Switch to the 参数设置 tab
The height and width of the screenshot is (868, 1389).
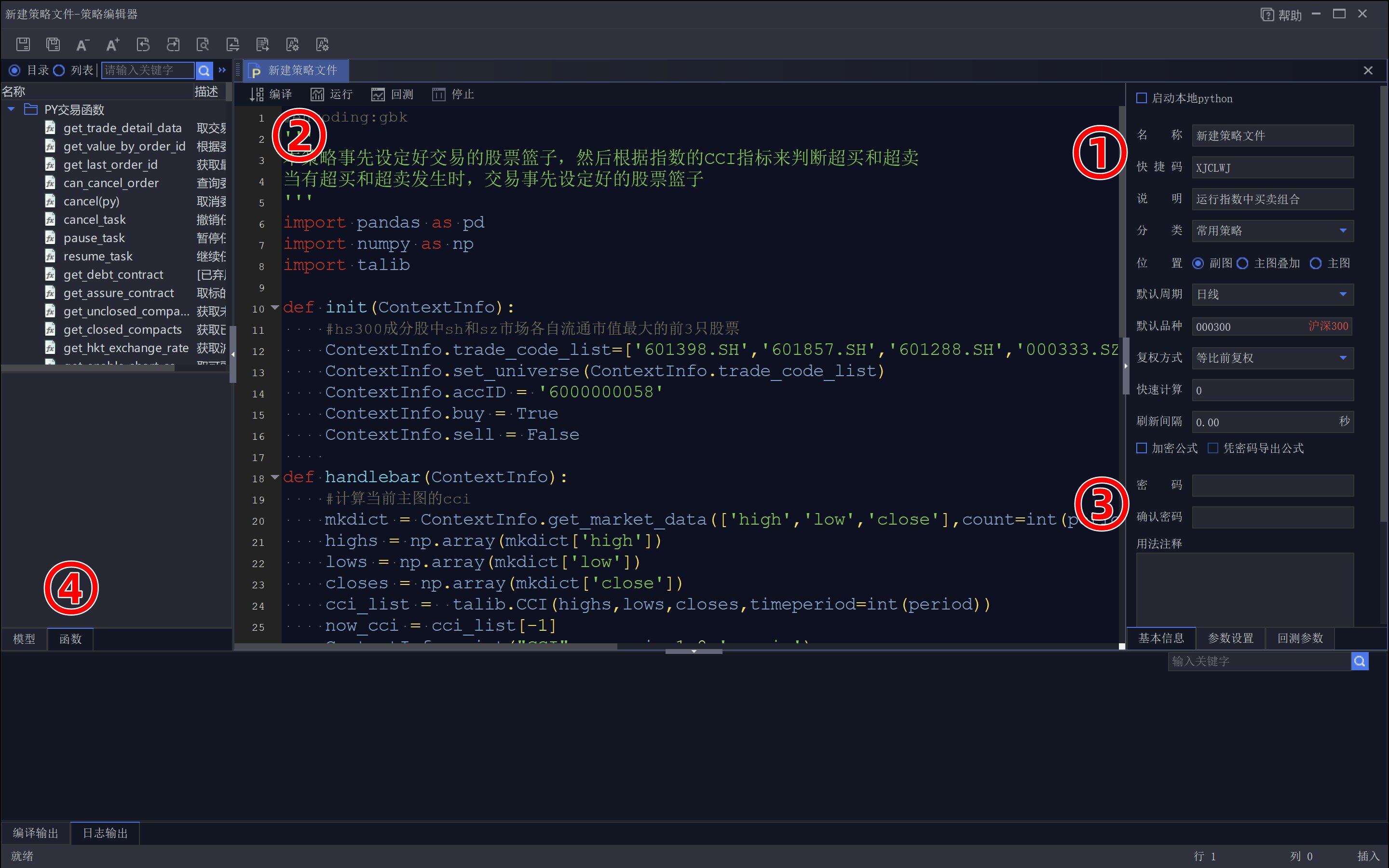coord(1231,638)
